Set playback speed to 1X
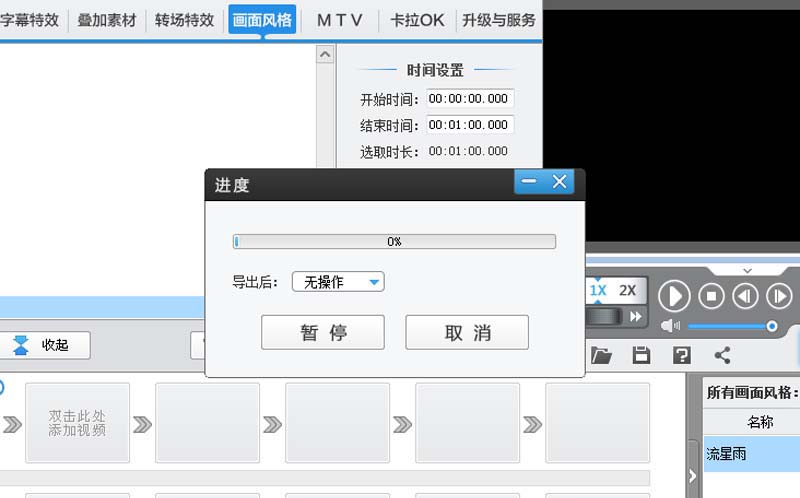The width and height of the screenshot is (800, 498). coord(598,291)
